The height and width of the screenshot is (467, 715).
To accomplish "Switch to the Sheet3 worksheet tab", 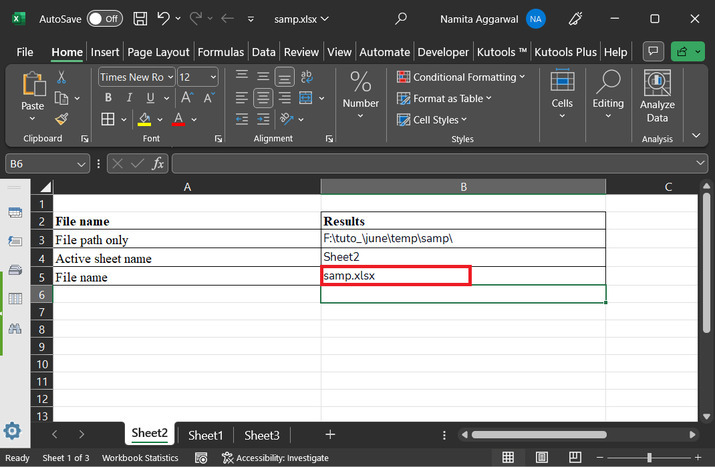I will [x=262, y=435].
